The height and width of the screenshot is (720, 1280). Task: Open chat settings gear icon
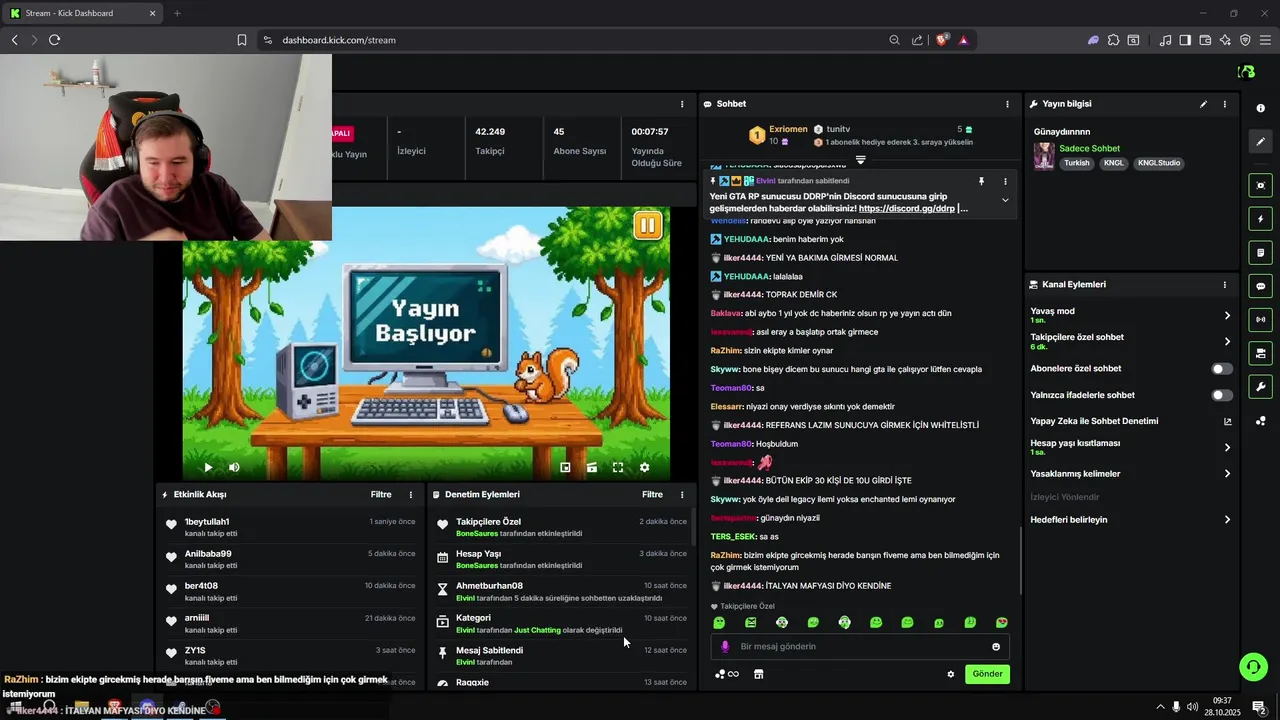pyautogui.click(x=950, y=674)
